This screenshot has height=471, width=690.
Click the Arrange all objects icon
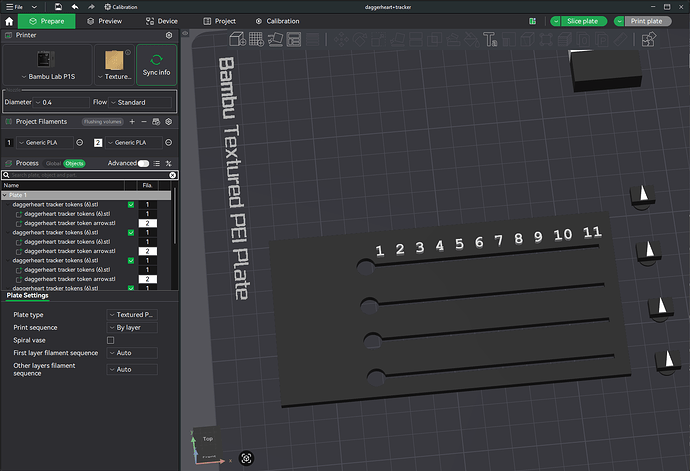pyautogui.click(x=294, y=39)
